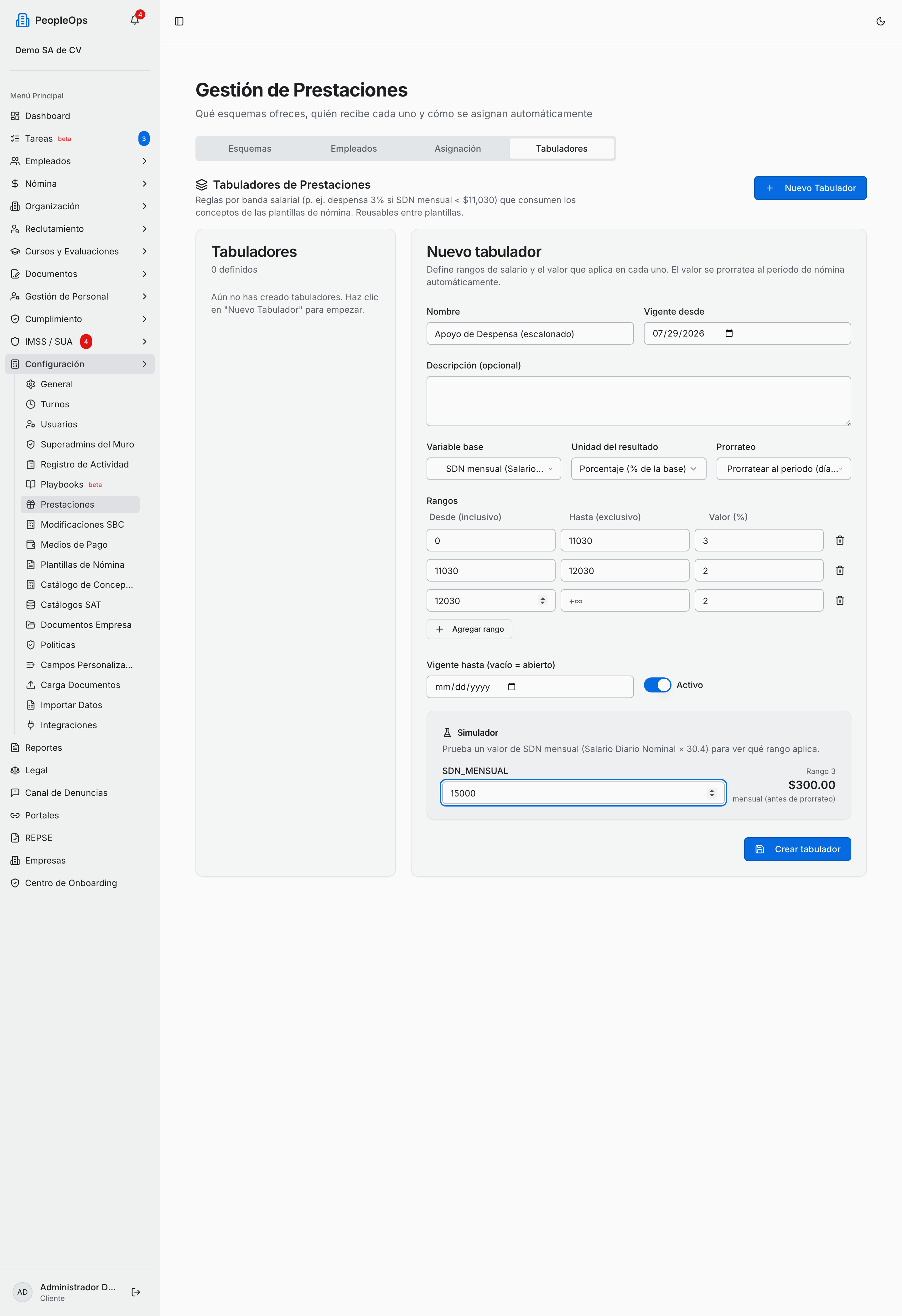Expand the Empleados menu
Screen dimensions: 902x1316
80,161
